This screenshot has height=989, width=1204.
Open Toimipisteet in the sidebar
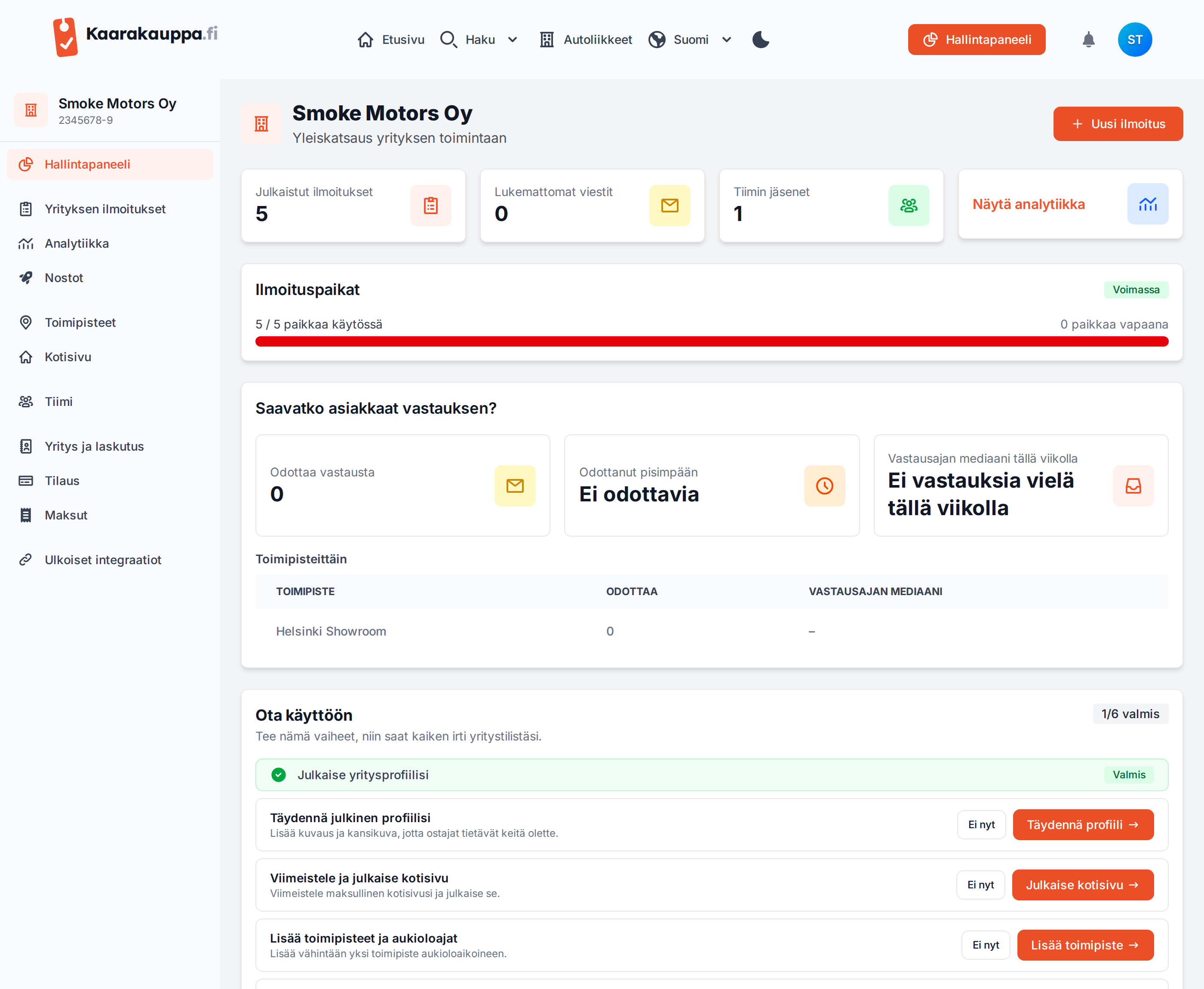pyautogui.click(x=110, y=322)
